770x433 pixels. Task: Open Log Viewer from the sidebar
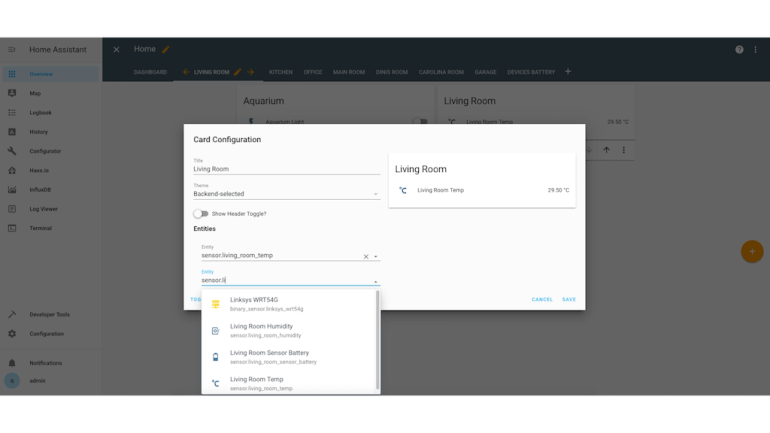pyautogui.click(x=51, y=209)
